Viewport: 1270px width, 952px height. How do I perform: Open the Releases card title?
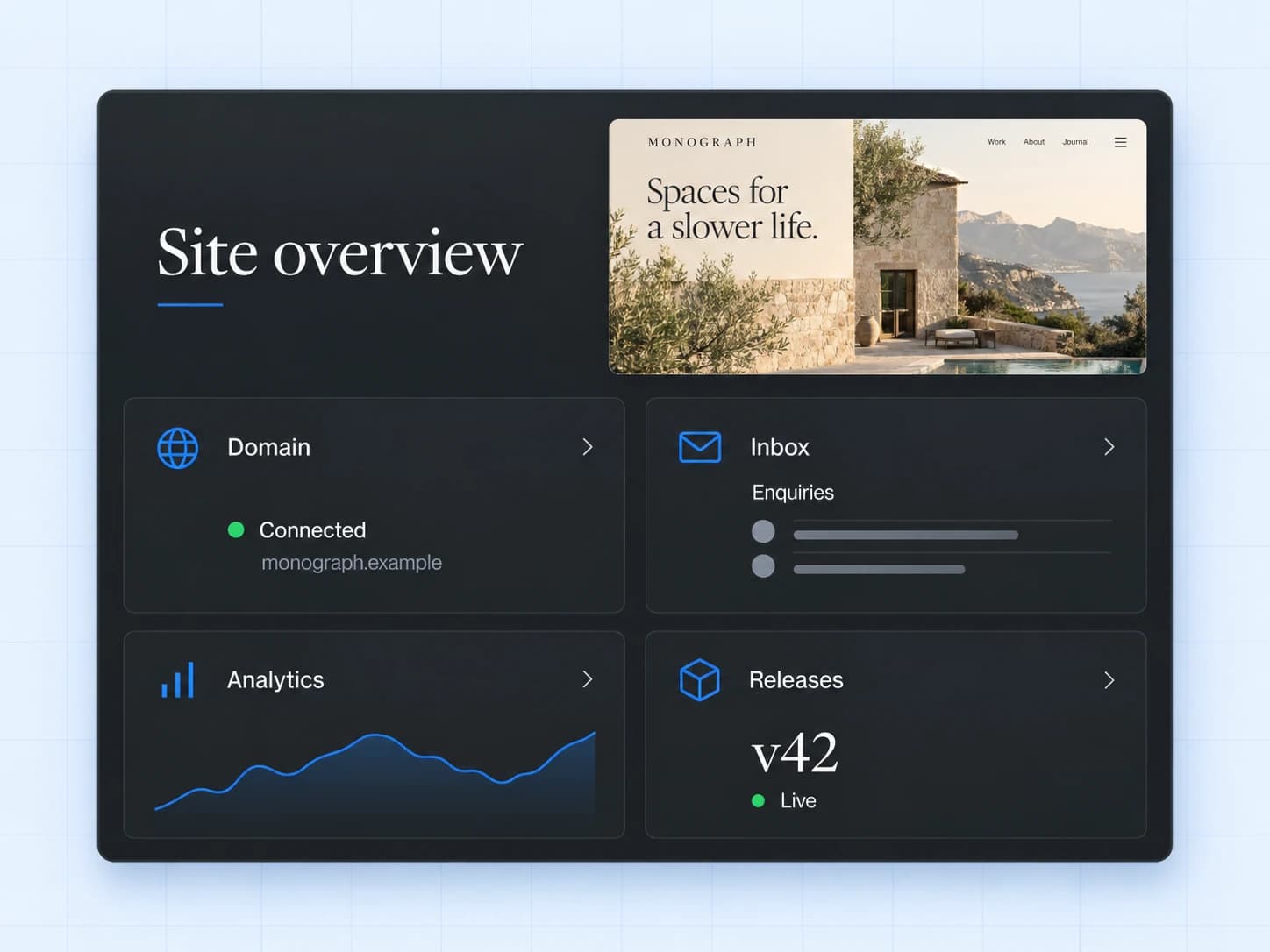click(796, 680)
